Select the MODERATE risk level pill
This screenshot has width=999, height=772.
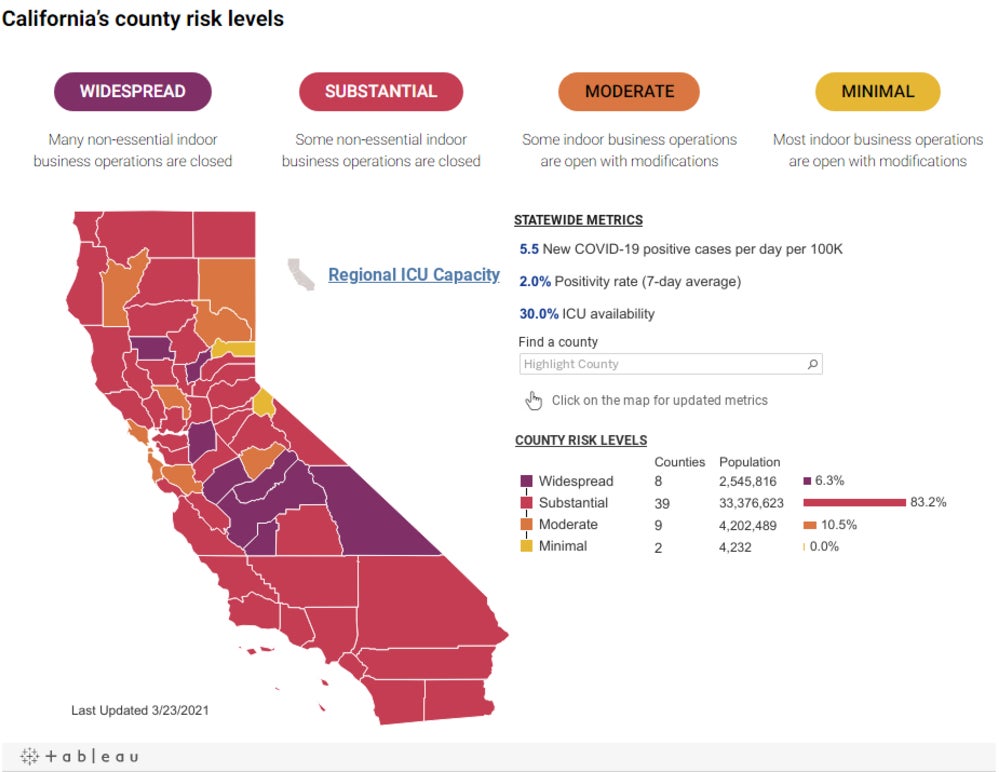coord(628,91)
